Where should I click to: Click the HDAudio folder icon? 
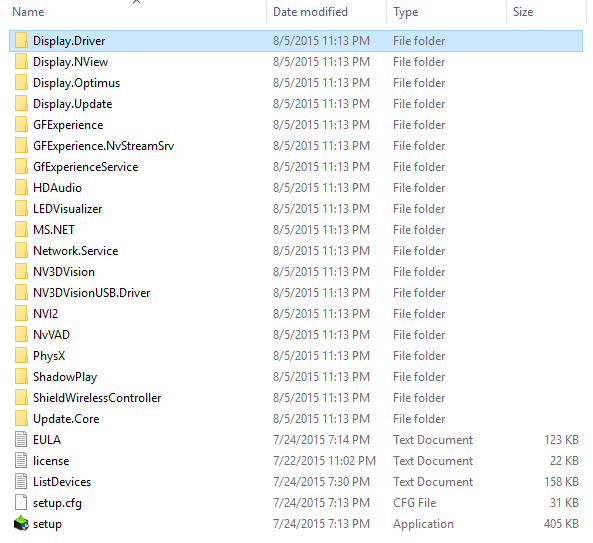21,187
